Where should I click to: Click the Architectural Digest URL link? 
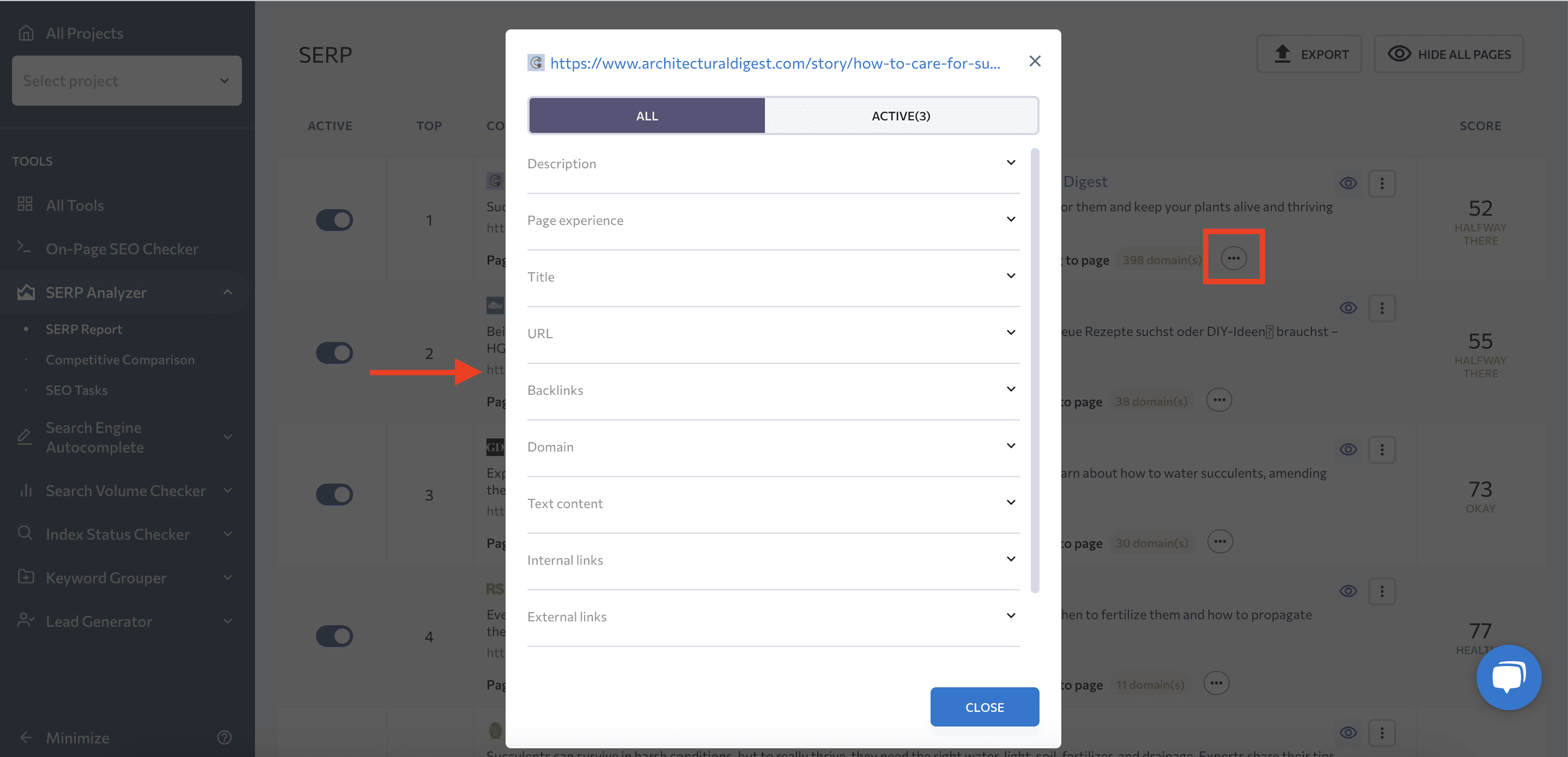click(x=775, y=62)
